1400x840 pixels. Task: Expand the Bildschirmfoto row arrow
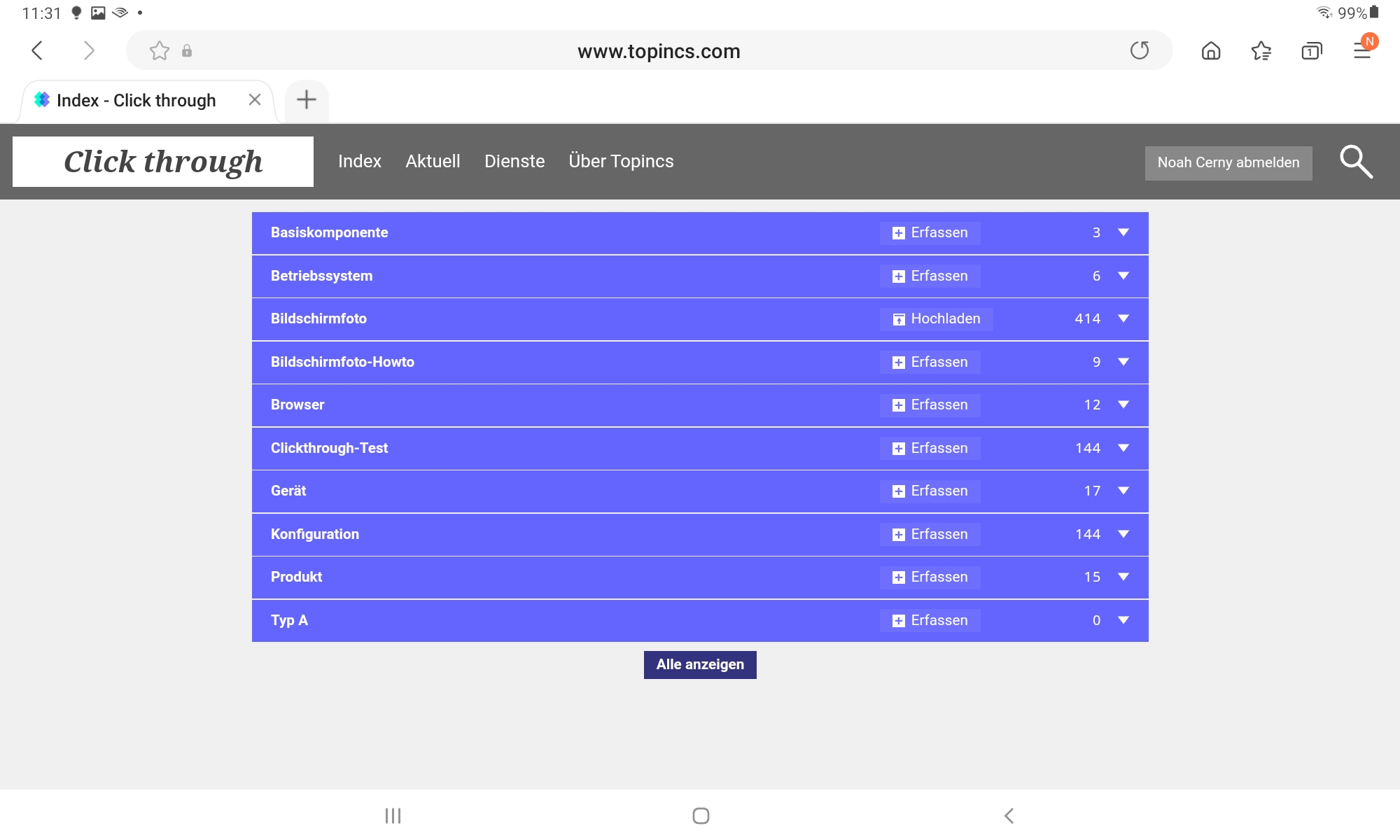pyautogui.click(x=1123, y=318)
